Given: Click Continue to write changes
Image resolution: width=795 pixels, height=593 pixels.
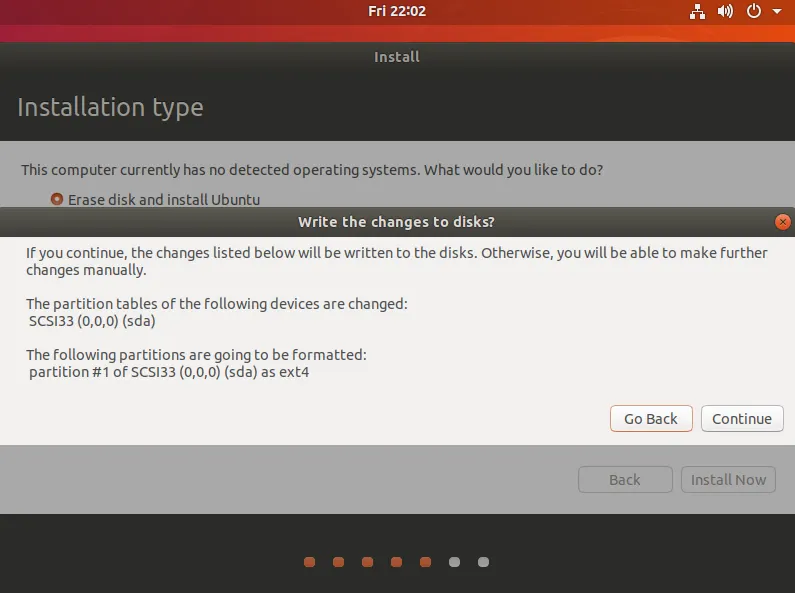Looking at the screenshot, I should coord(742,419).
